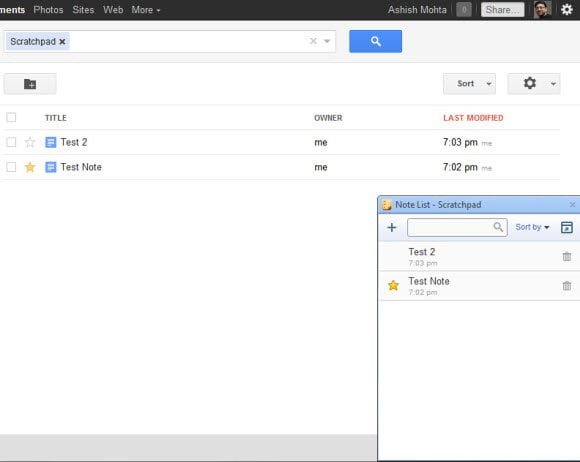This screenshot has height=462, width=580.
Task: Open the Test Note document title
Action: (x=81, y=167)
